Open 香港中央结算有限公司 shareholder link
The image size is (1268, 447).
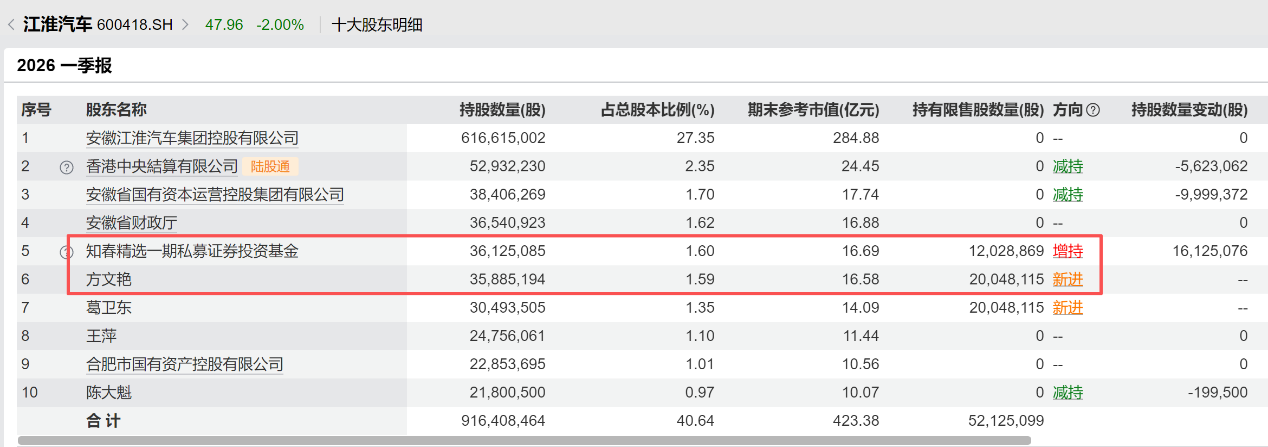tap(162, 166)
